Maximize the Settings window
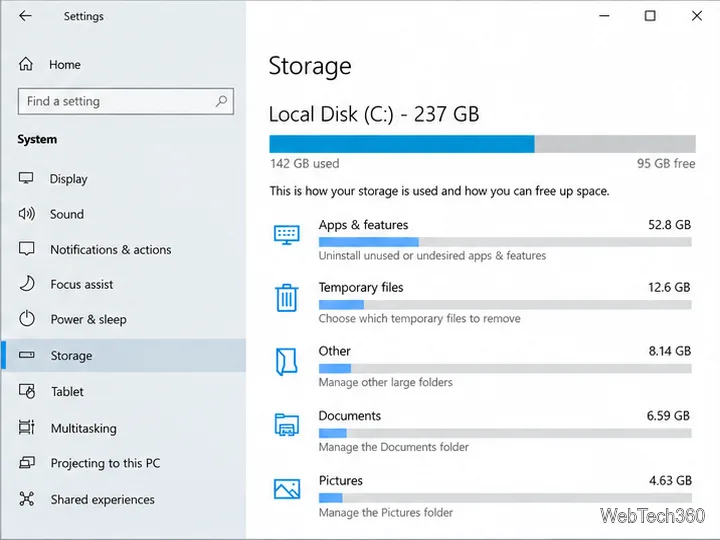The image size is (720, 540). click(650, 16)
